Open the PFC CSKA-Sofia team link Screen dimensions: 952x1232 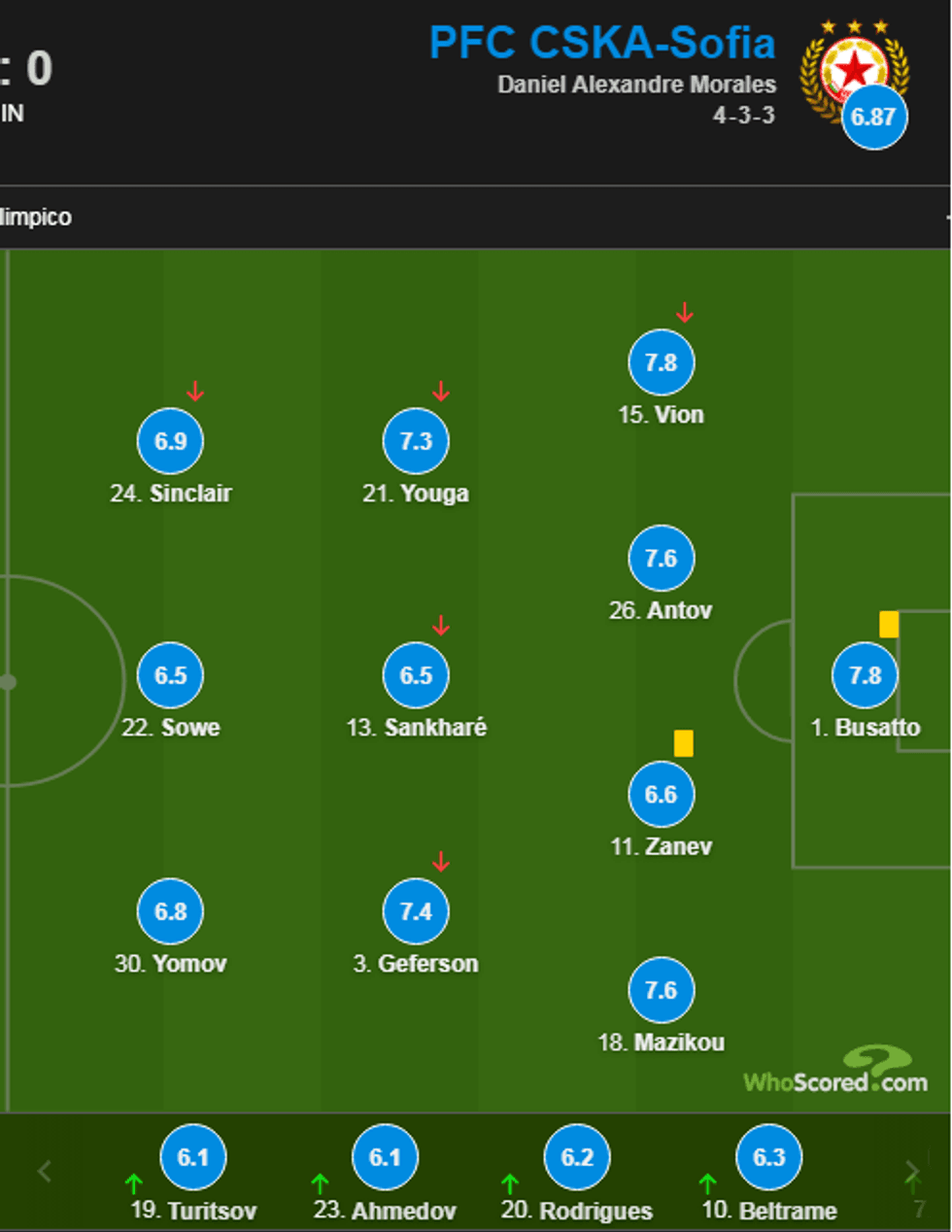pos(602,43)
